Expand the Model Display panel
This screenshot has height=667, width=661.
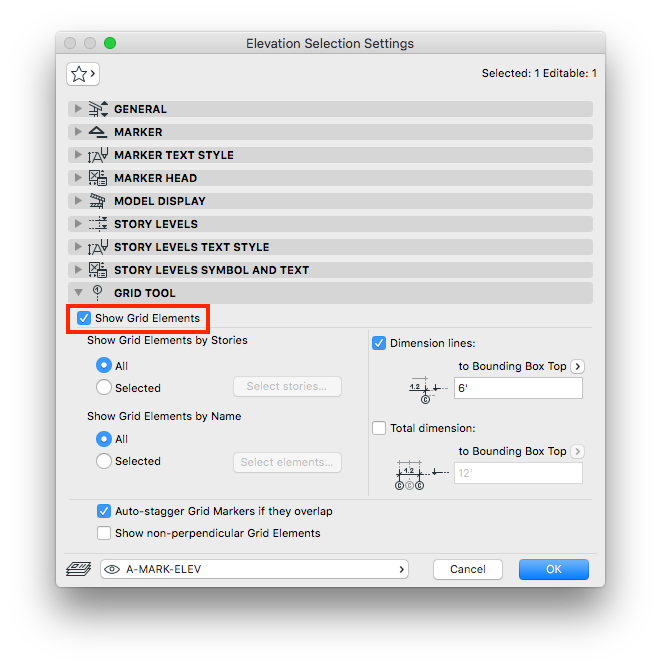point(78,201)
